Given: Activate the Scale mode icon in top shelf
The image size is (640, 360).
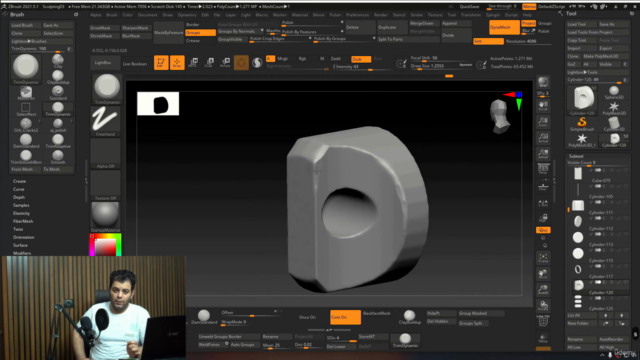Looking at the screenshot, I should [x=209, y=62].
